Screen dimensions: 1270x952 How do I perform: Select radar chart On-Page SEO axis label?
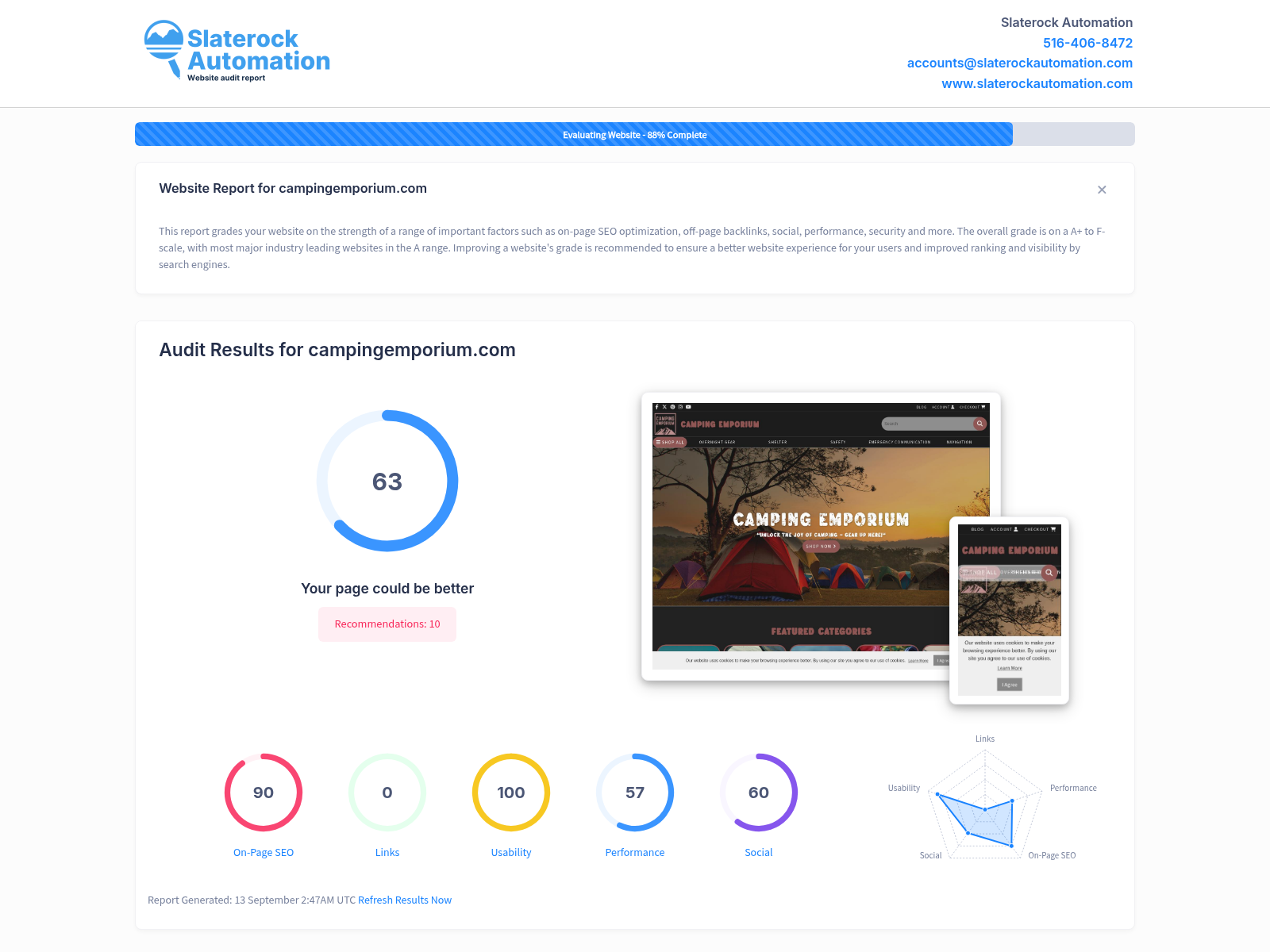pyautogui.click(x=1052, y=855)
